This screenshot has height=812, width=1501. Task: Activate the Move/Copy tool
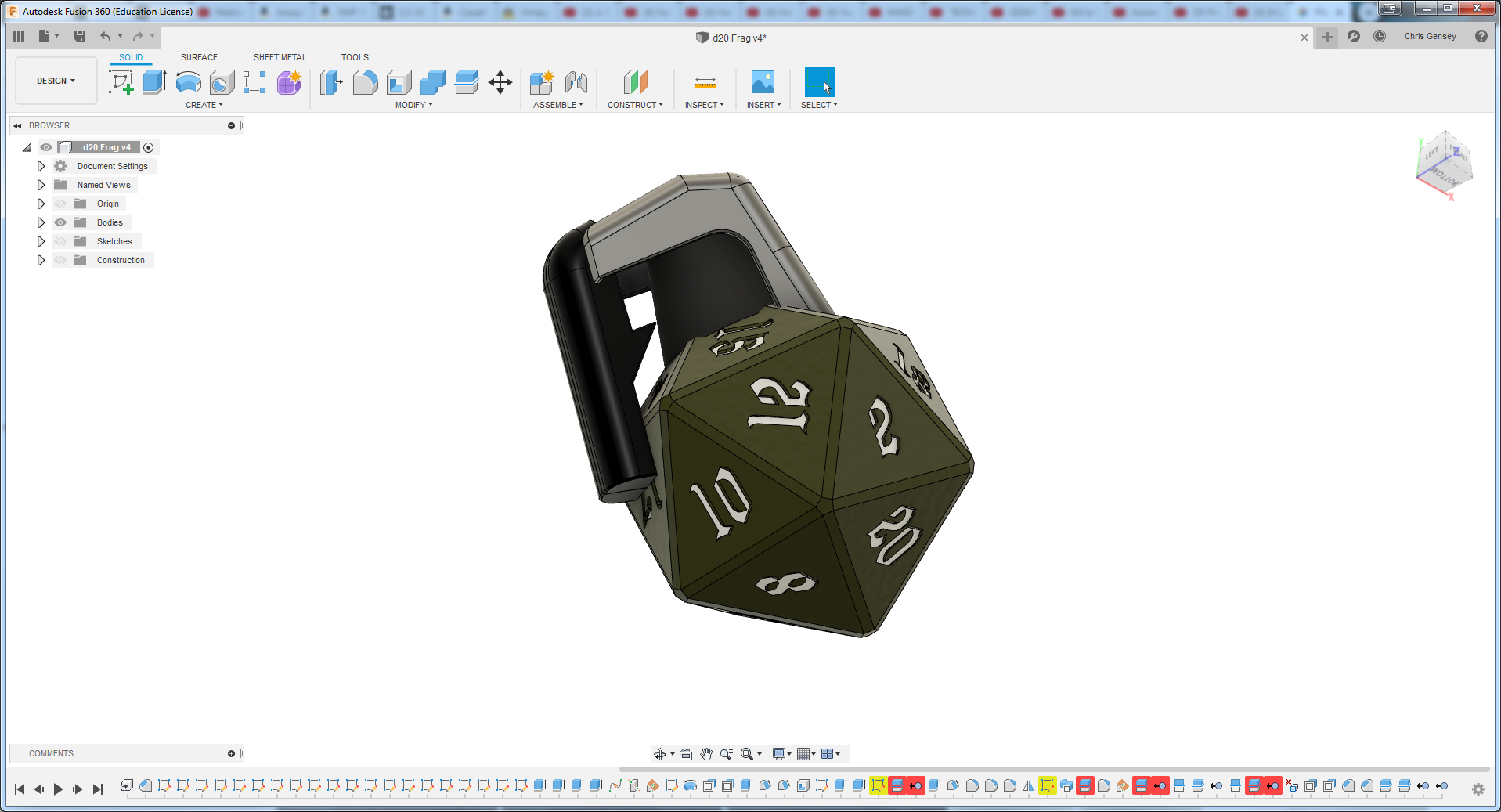[x=500, y=82]
